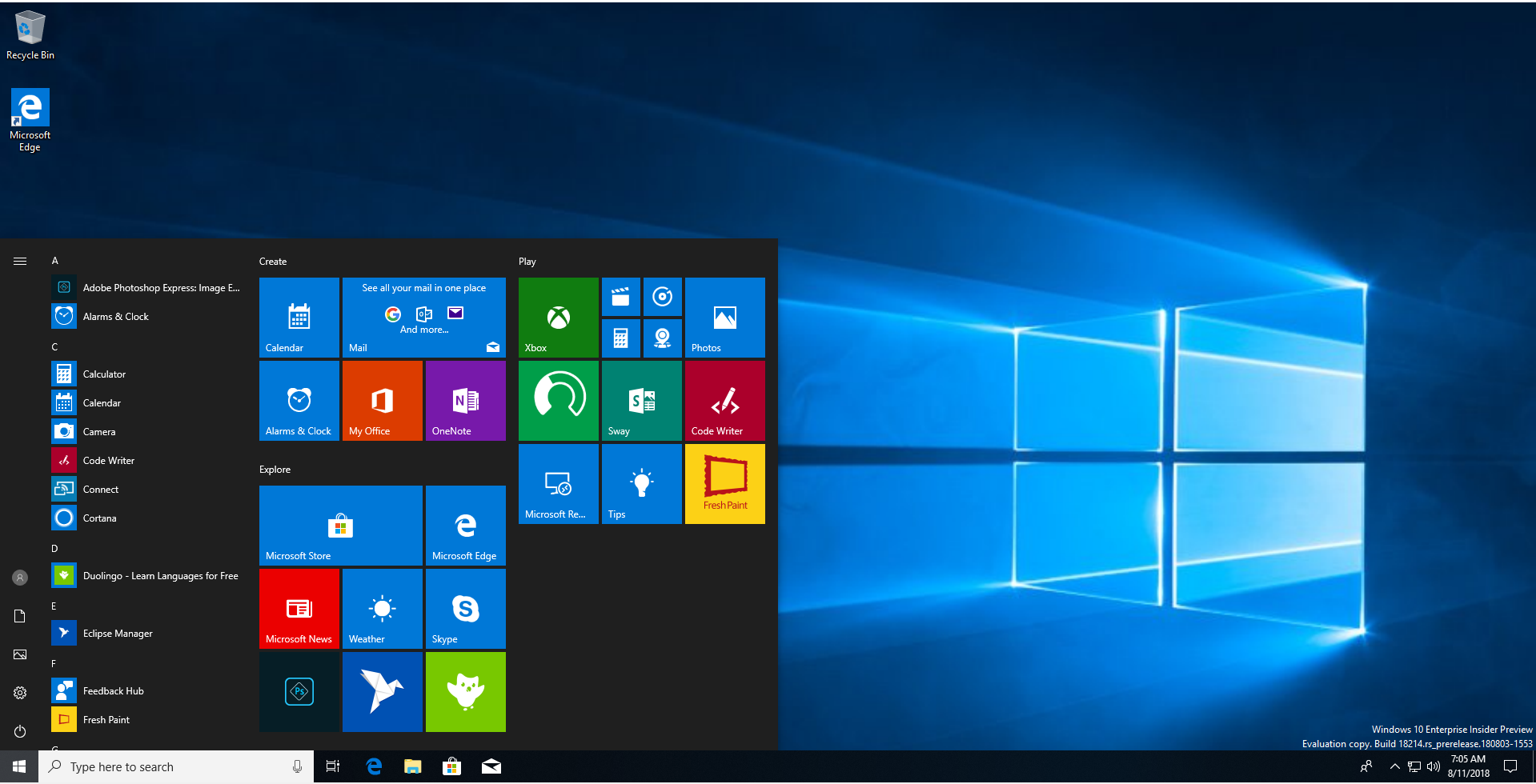Select Alarms & Clock in app list
This screenshot has width=1536, height=784.
(147, 317)
